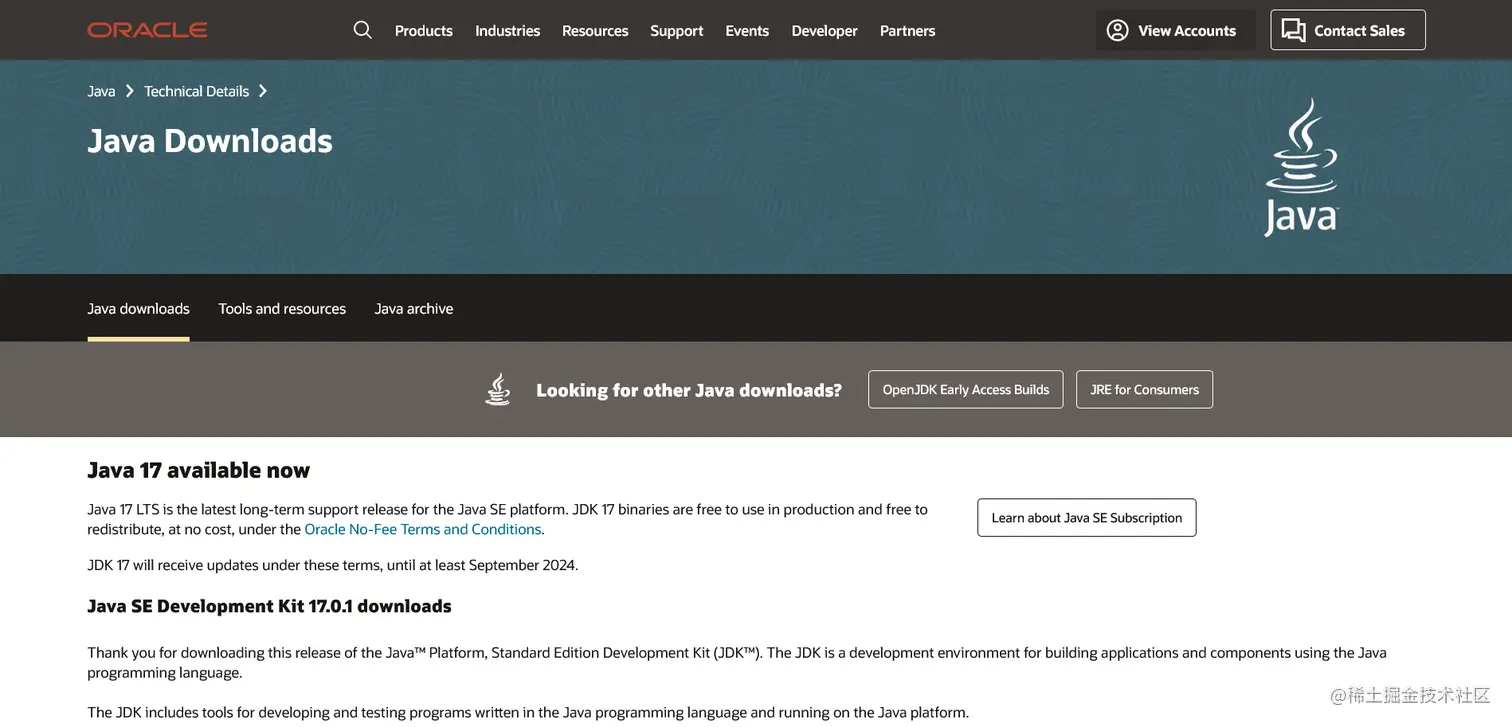Viewport: 1512px width, 727px height.
Task: Click the Oracle logo
Action: coord(147,30)
